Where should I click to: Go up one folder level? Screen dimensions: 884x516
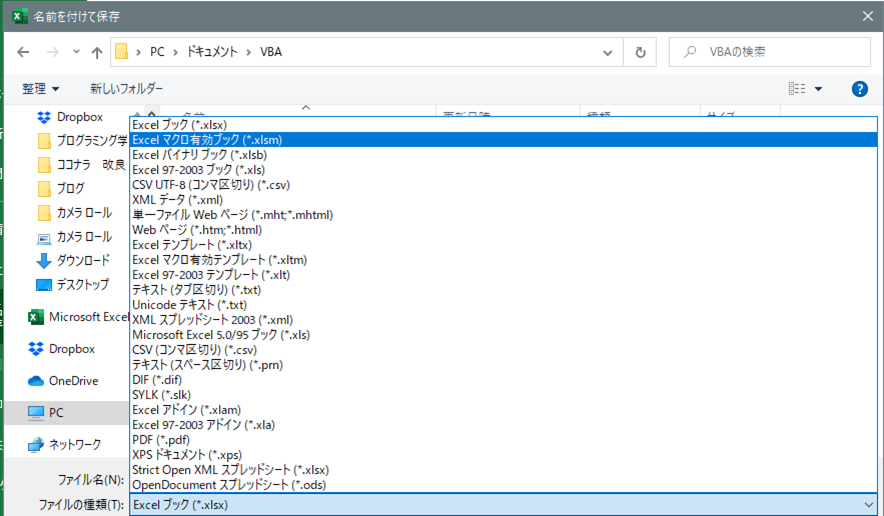pos(97,52)
